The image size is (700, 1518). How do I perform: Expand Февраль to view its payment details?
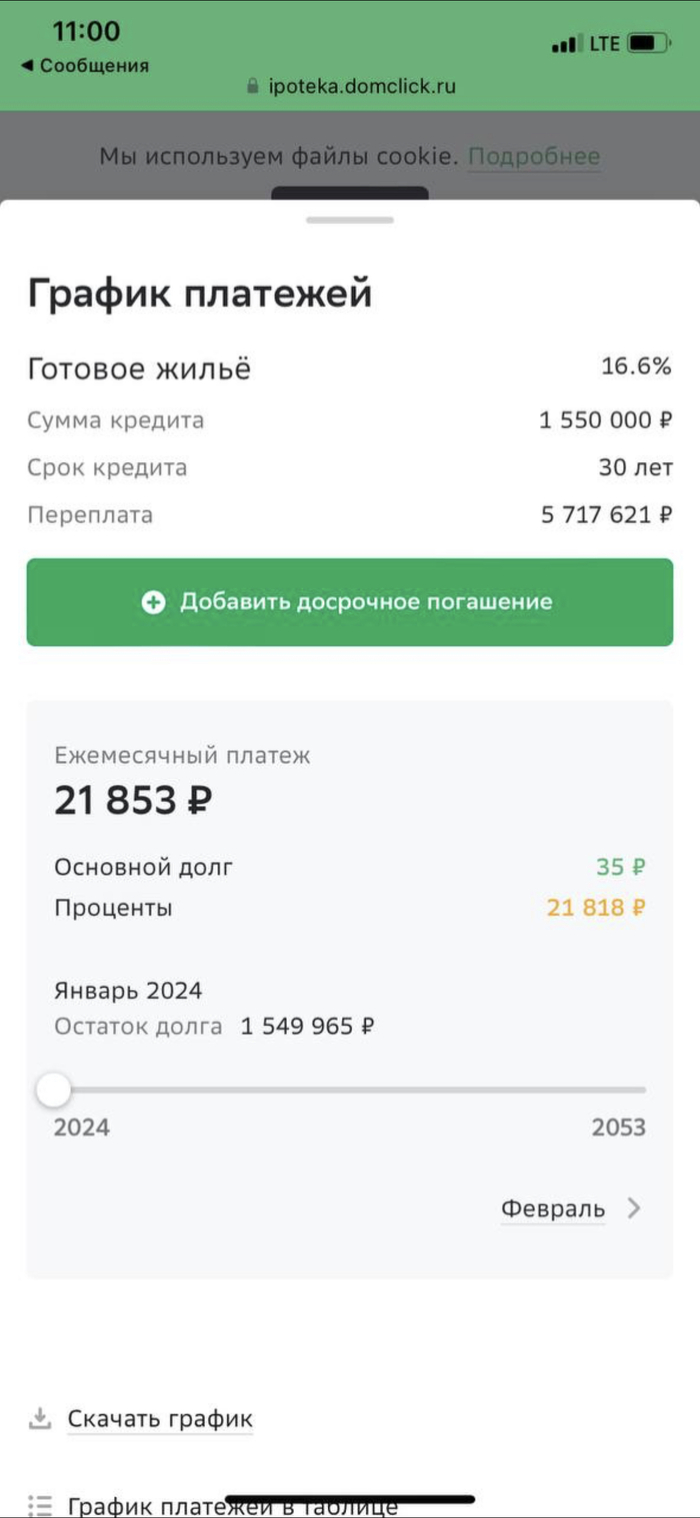552,1208
